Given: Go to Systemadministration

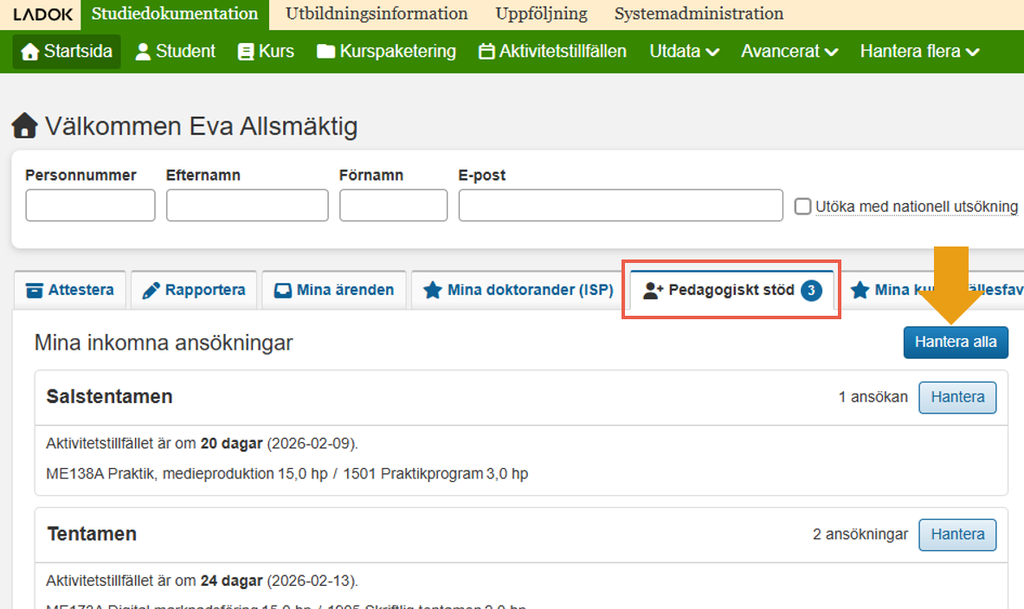Looking at the screenshot, I should click(699, 14).
